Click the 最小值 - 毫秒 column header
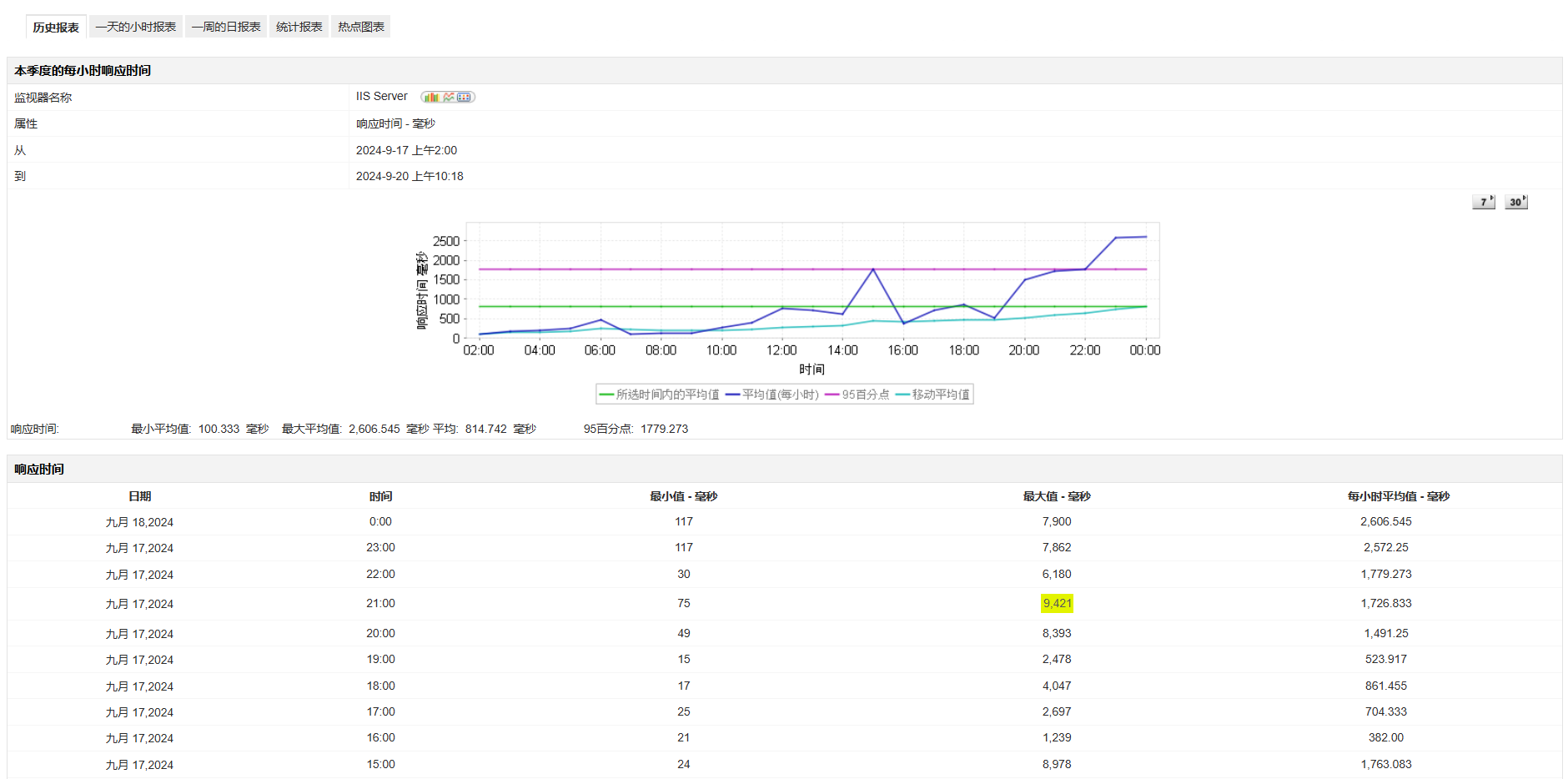Image resolution: width=1568 pixels, height=779 pixels. tap(683, 496)
